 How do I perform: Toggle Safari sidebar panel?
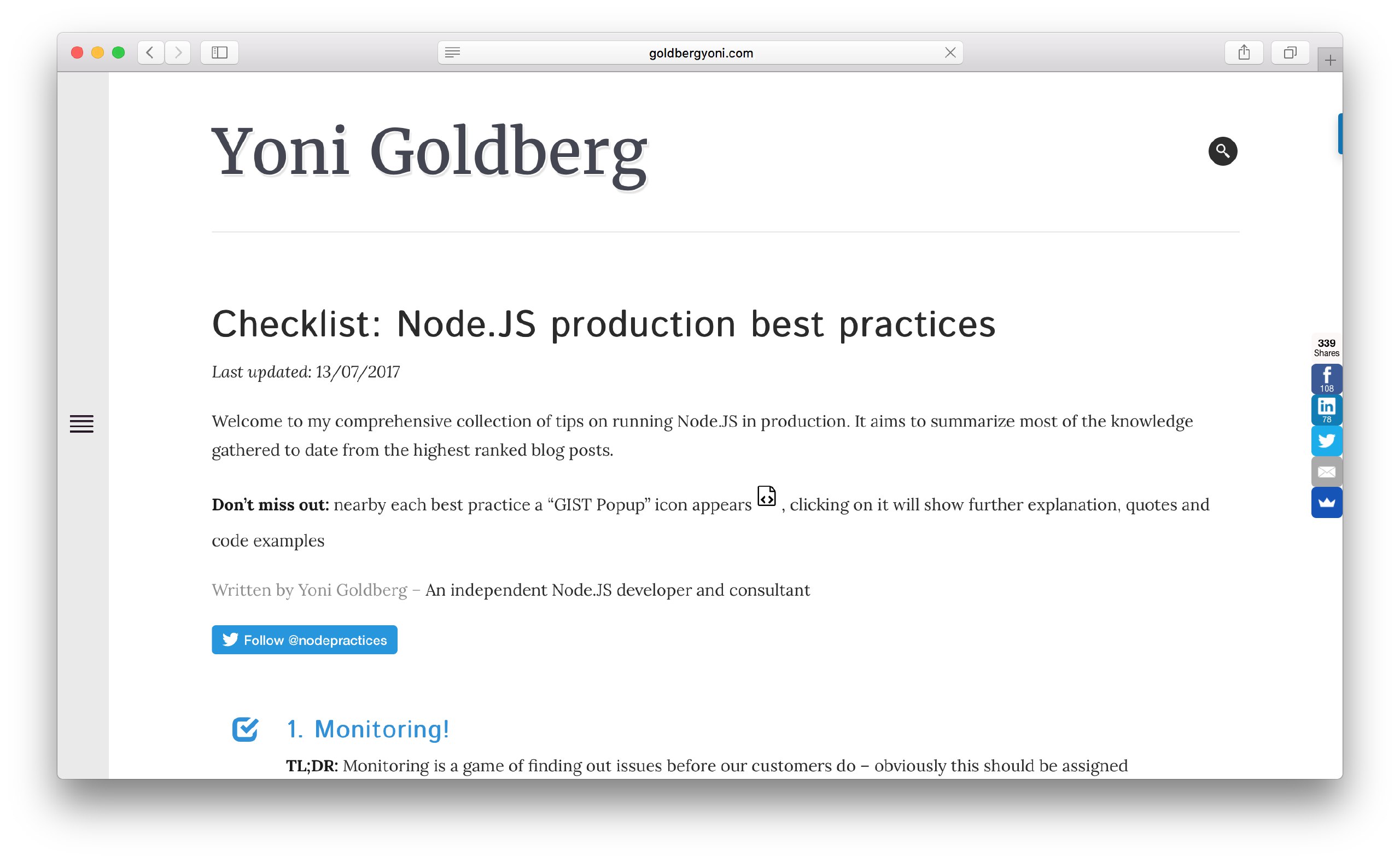click(x=219, y=53)
